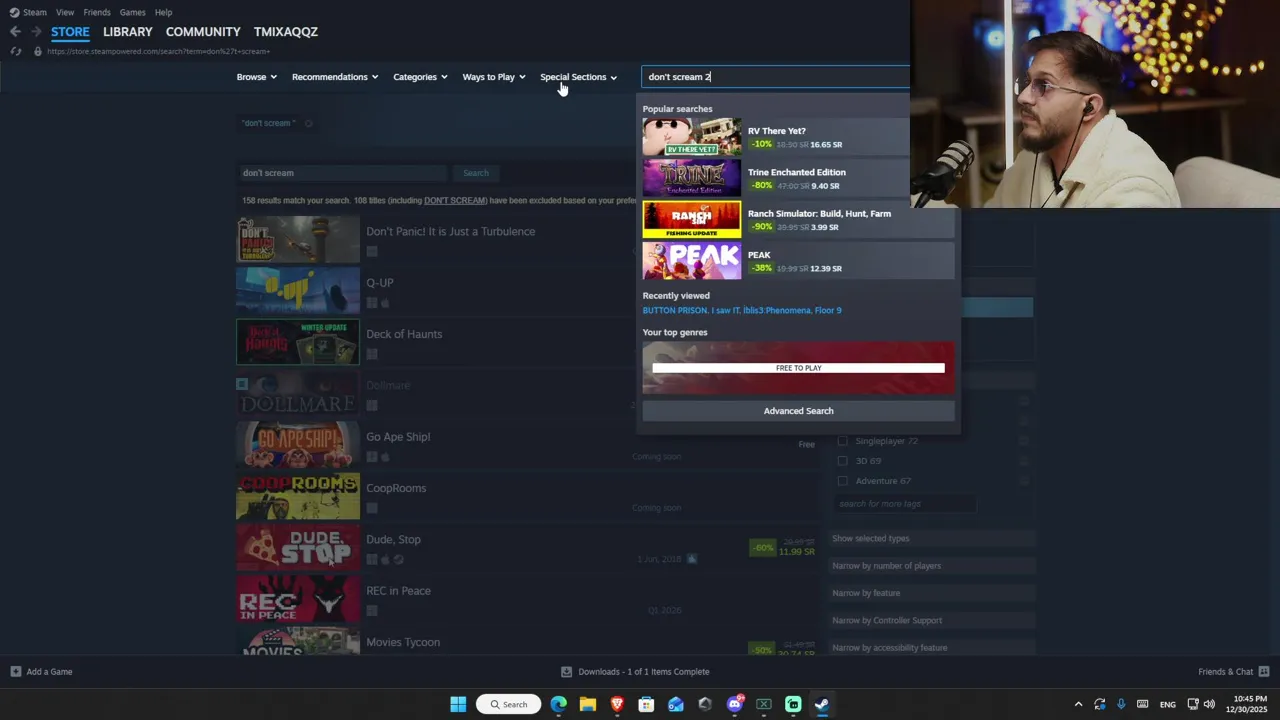Click the Add a Game plus icon
This screenshot has width=1280, height=720.
click(x=16, y=672)
